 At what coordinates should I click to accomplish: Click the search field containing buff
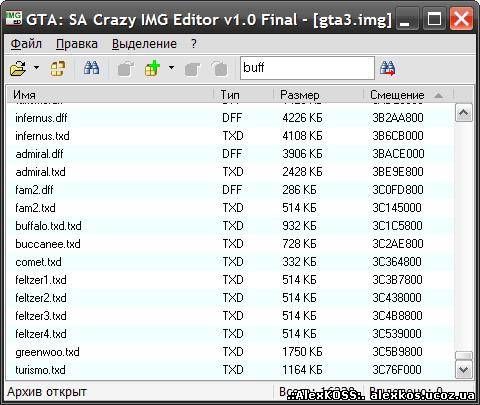point(307,68)
